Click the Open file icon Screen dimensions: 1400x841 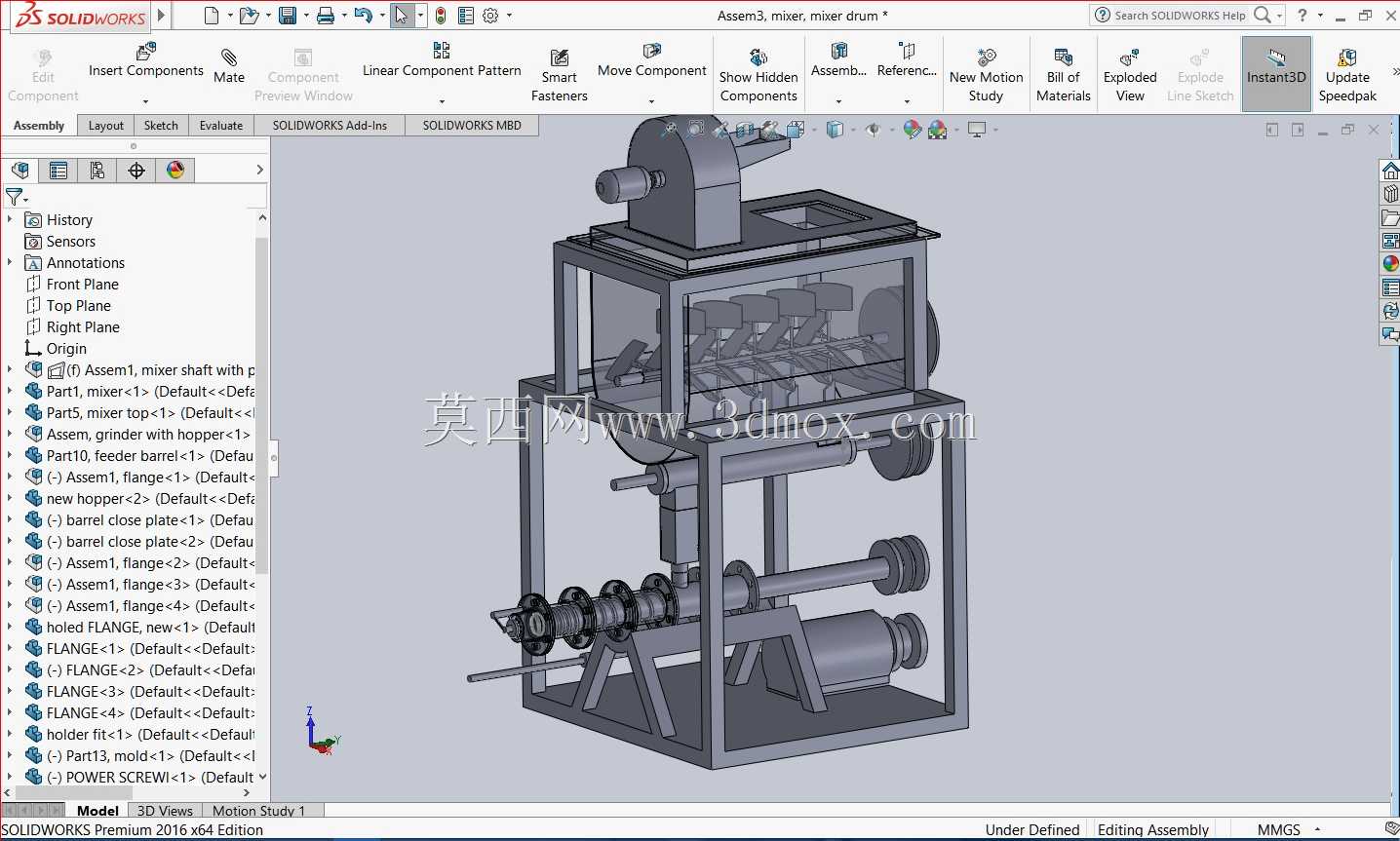pyautogui.click(x=249, y=16)
